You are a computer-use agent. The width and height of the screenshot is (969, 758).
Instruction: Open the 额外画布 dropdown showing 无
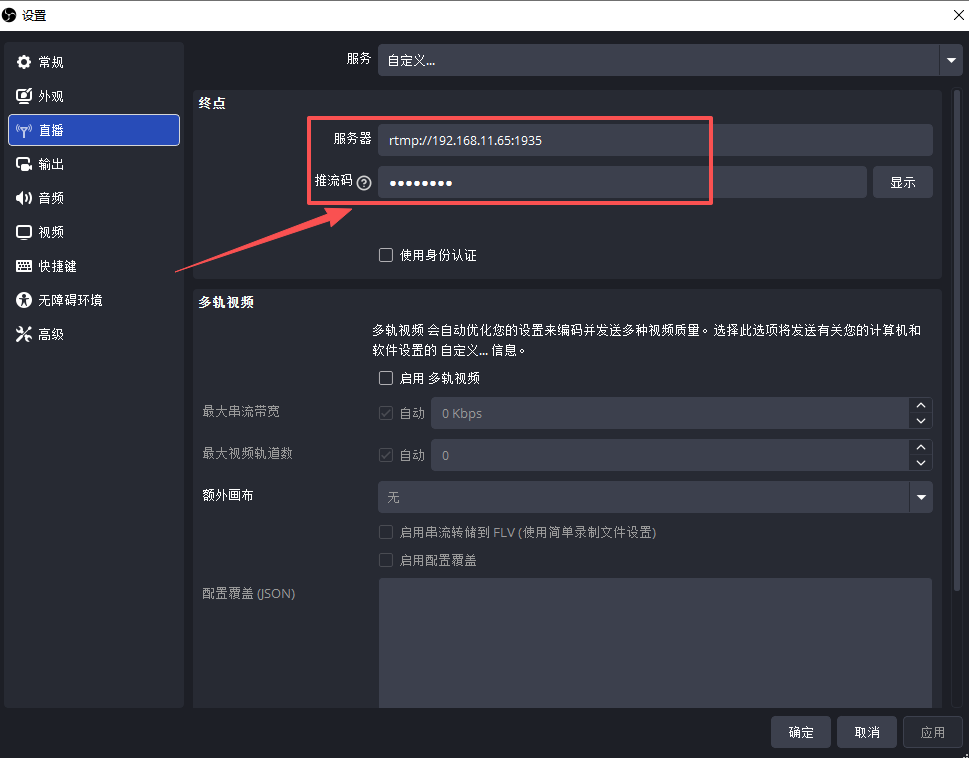pyautogui.click(x=657, y=497)
